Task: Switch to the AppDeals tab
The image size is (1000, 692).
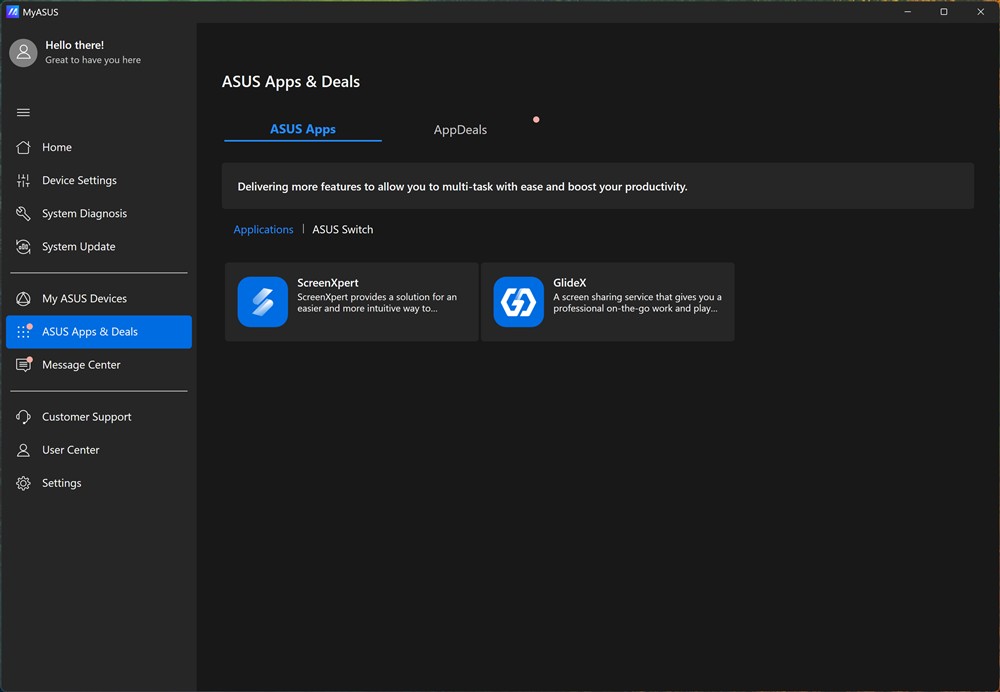Action: (x=460, y=130)
